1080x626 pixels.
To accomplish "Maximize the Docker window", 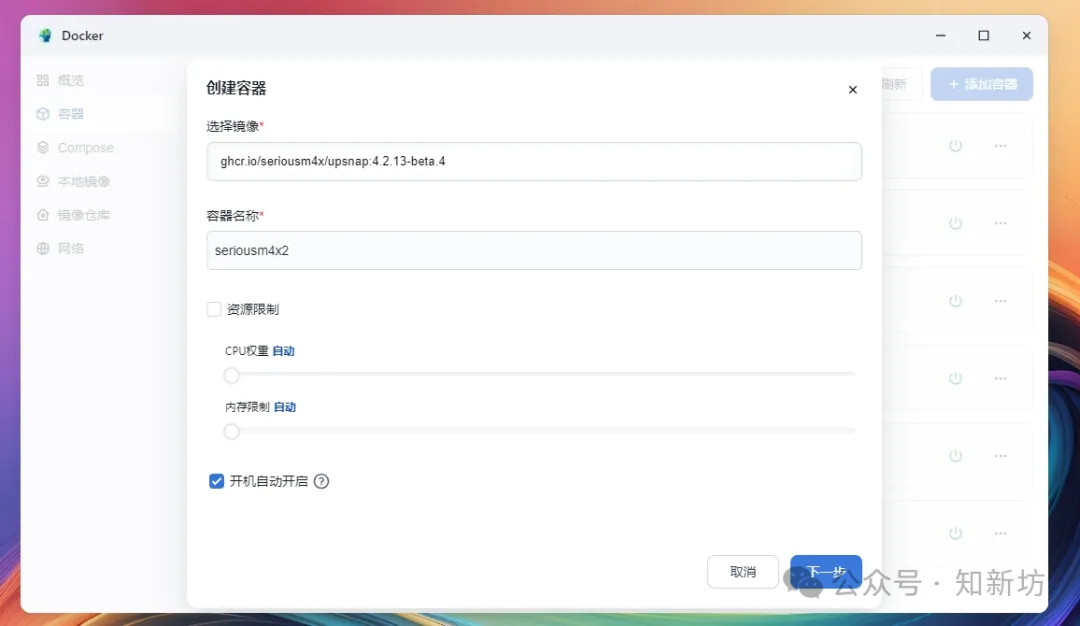I will [984, 35].
